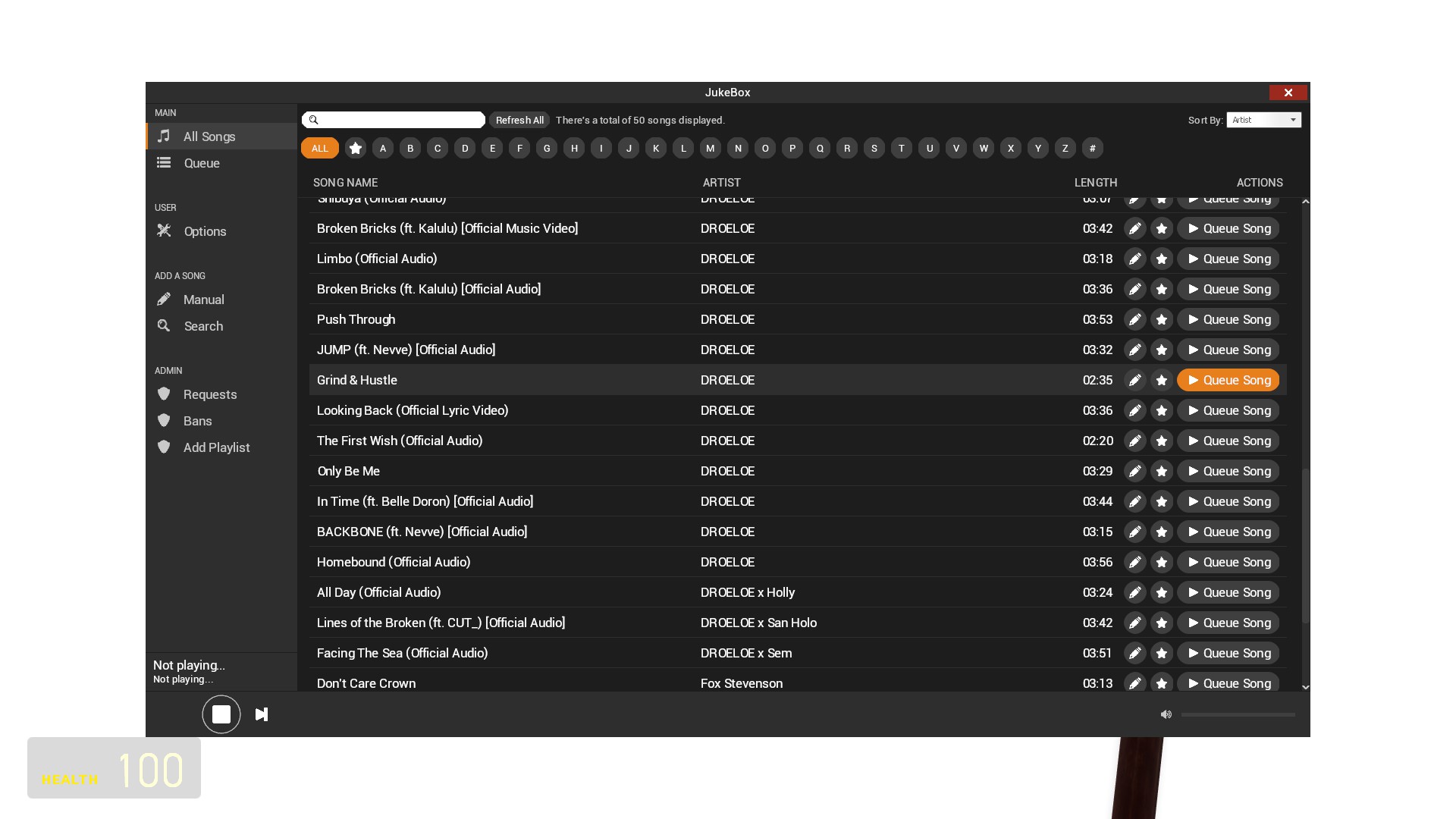1456x819 pixels.
Task: Close the JukeBox window
Action: point(1288,93)
